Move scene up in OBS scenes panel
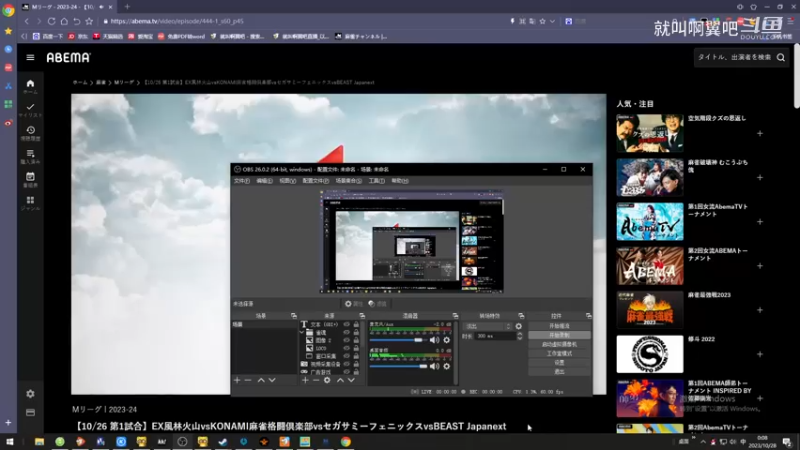The width and height of the screenshot is (800, 450). point(261,380)
